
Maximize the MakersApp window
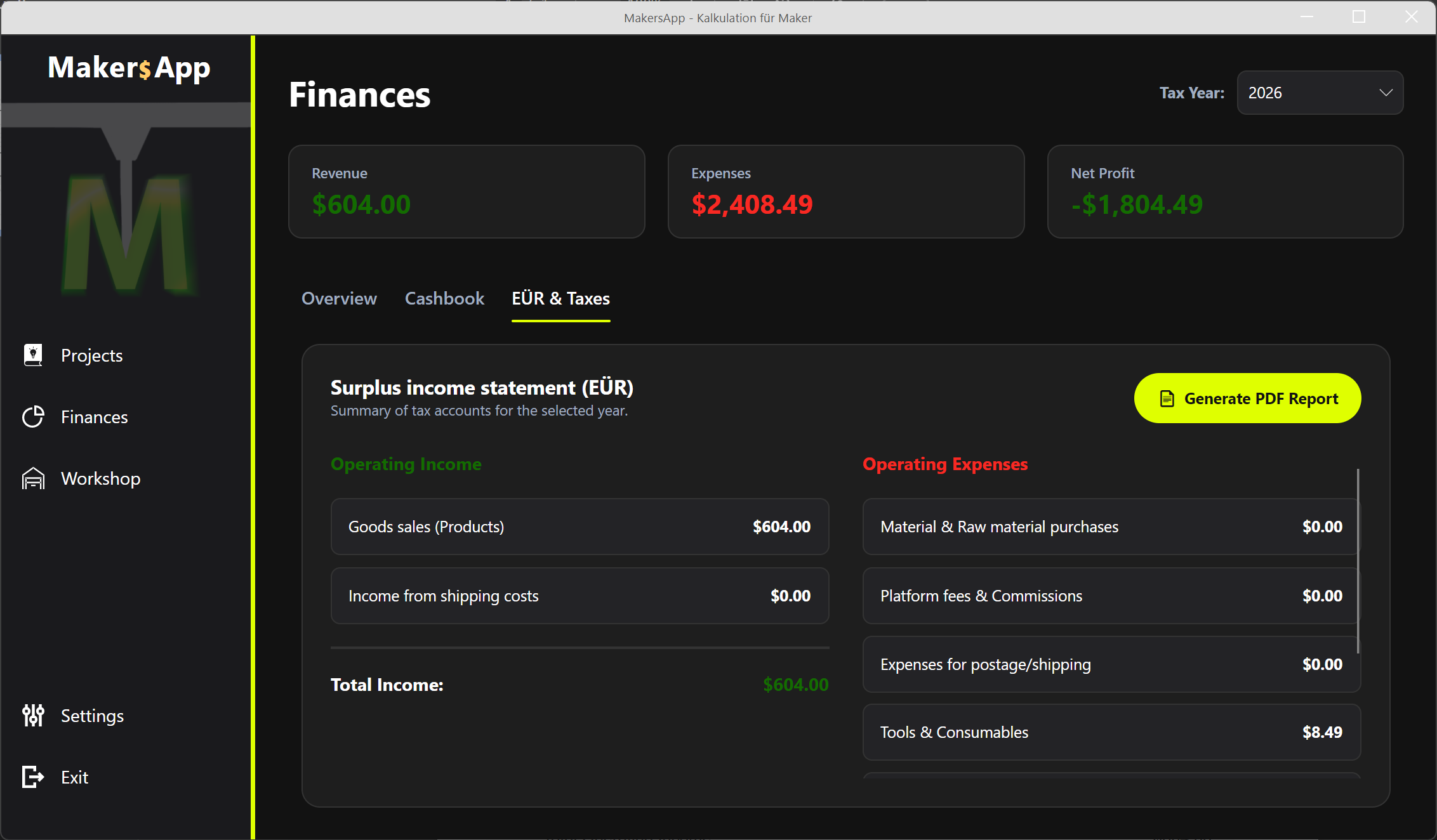(1358, 17)
